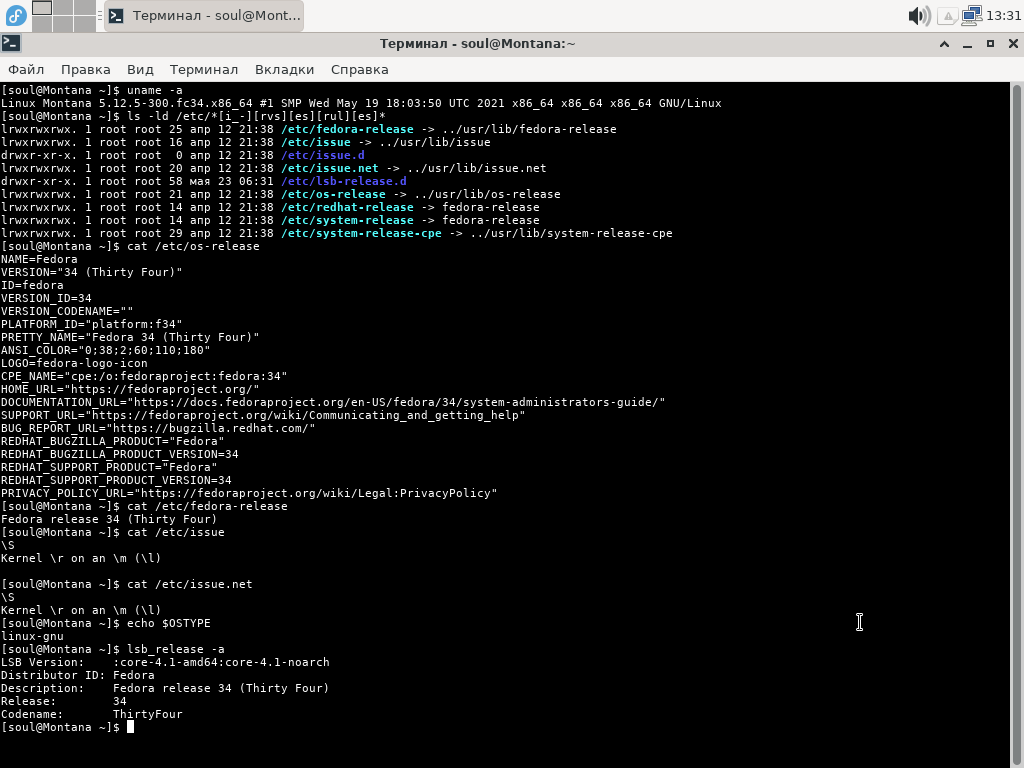The height and width of the screenshot is (768, 1024).
Task: Click the NAME=Fedora line
Action: [x=39, y=259]
